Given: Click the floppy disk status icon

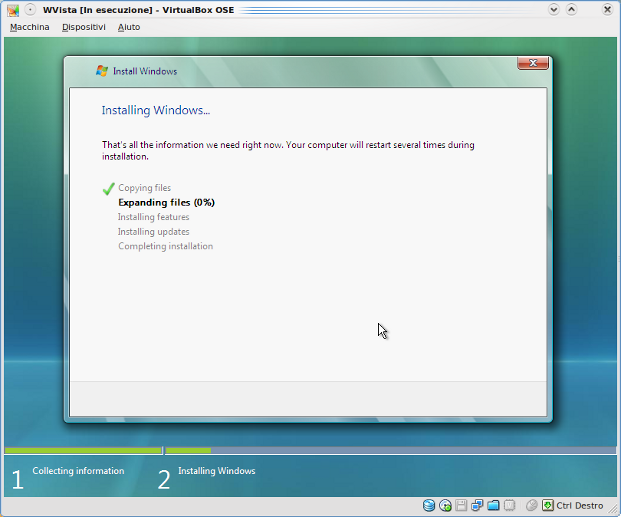Looking at the screenshot, I should [x=461, y=505].
